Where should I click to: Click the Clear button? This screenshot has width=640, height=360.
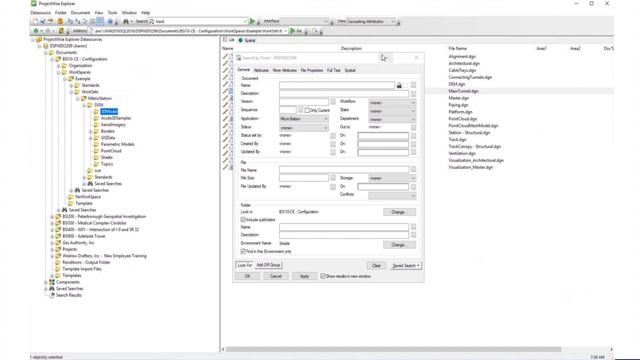[376, 266]
